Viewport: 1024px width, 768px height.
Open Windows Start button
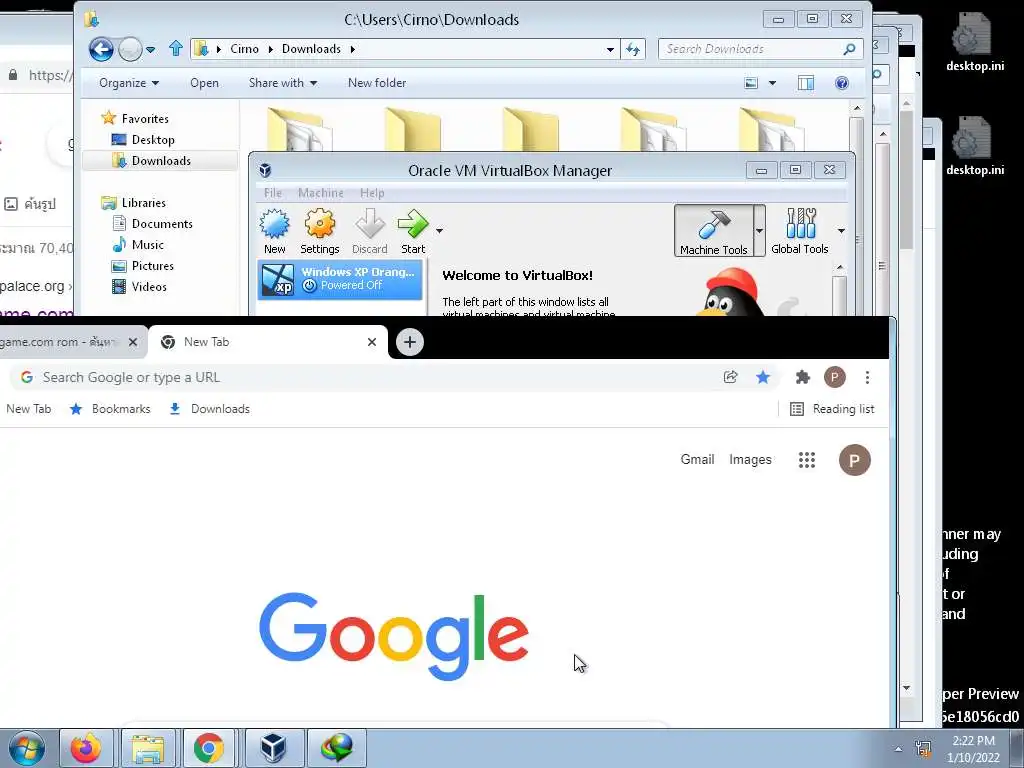pyautogui.click(x=27, y=748)
